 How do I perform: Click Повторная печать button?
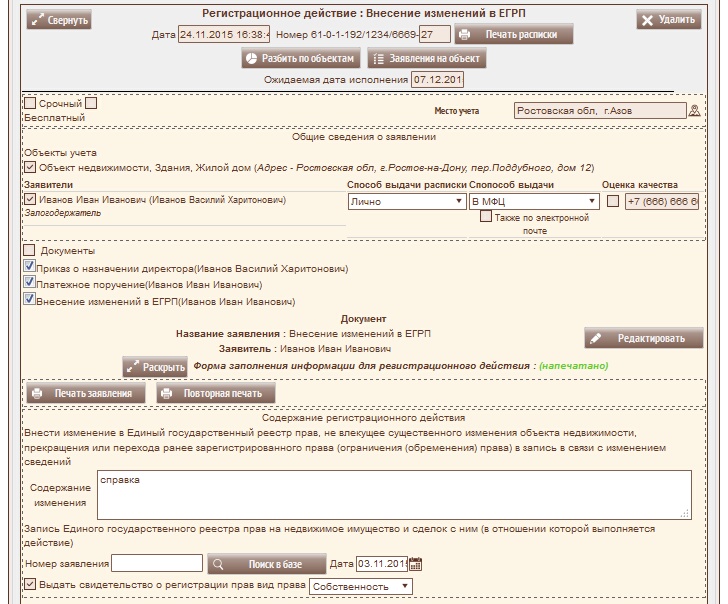(208, 394)
